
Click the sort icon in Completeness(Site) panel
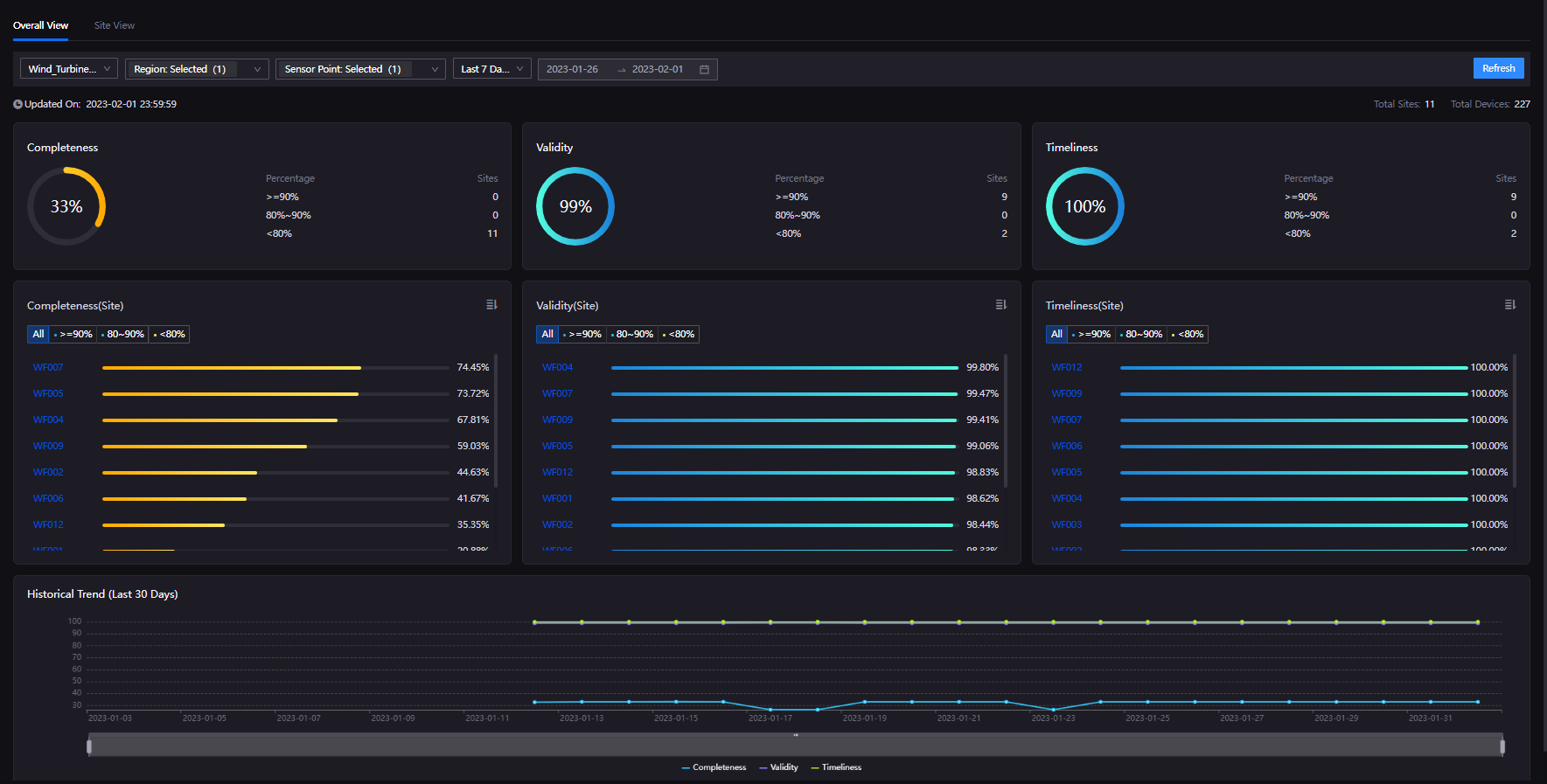(491, 305)
